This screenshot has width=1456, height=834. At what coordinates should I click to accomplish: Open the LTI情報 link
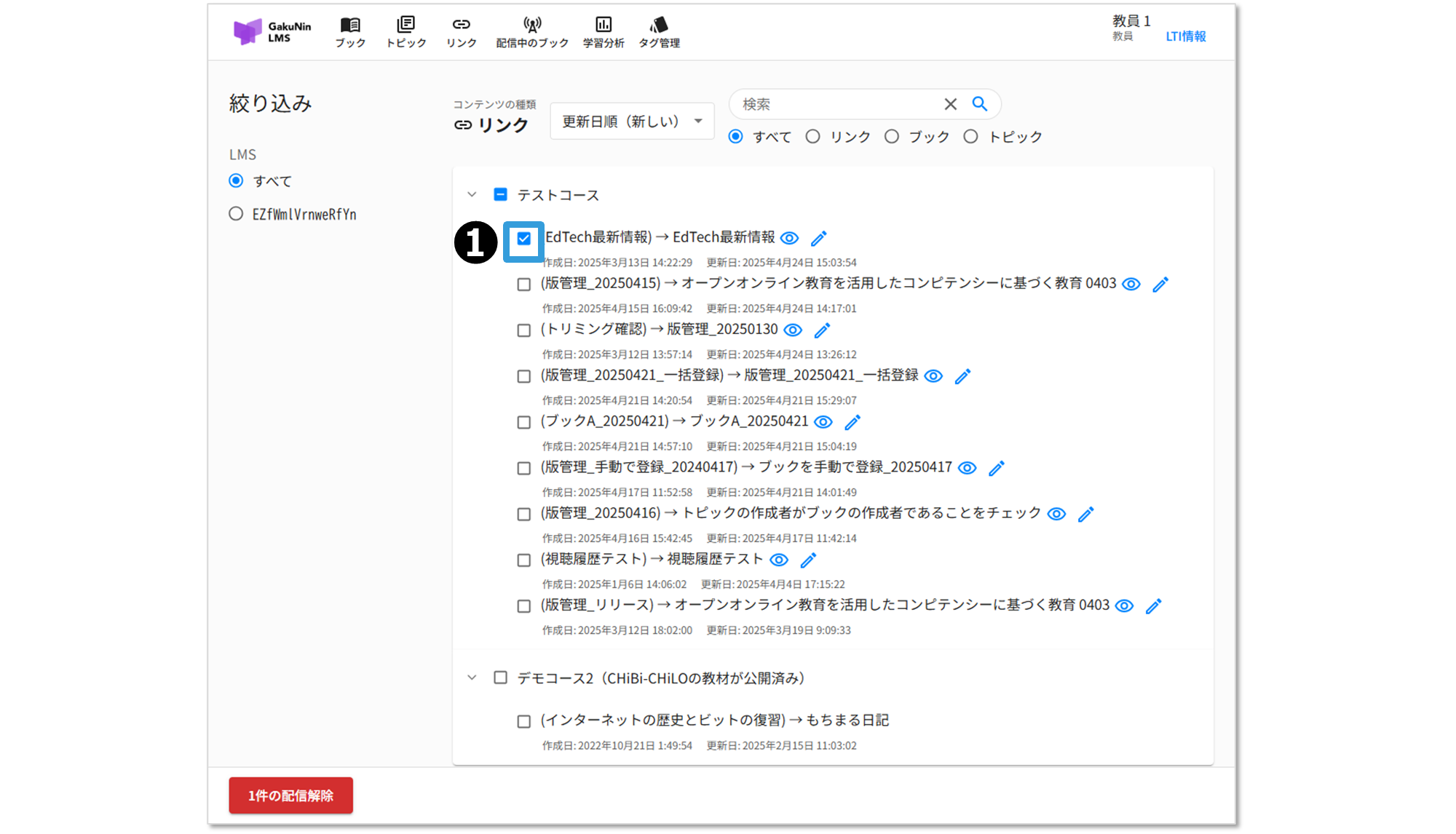(1185, 36)
